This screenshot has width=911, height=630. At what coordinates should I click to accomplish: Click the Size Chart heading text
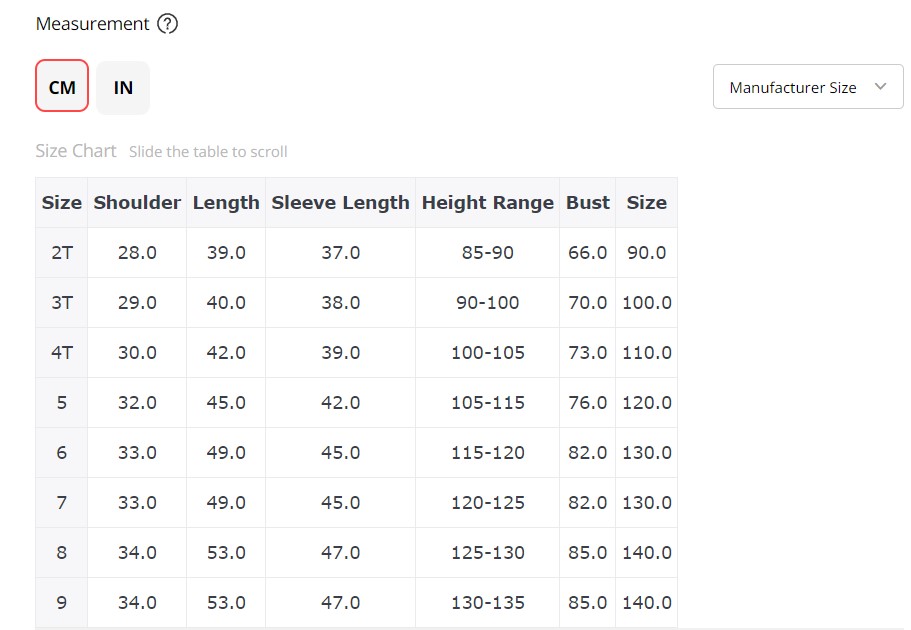(x=76, y=151)
